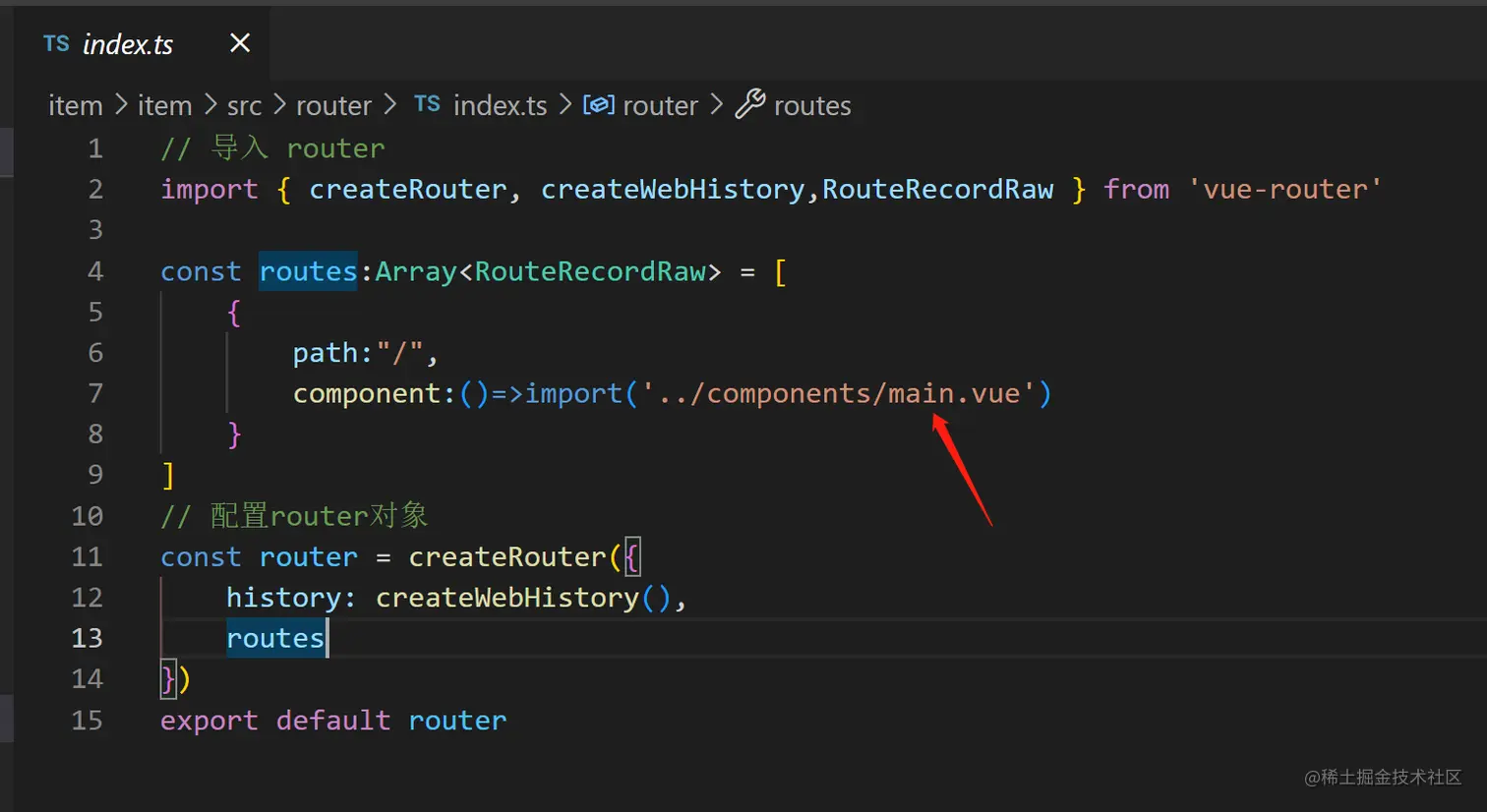
Task: Click the routes wrench symbol icon in breadcrumbs
Action: click(x=750, y=103)
